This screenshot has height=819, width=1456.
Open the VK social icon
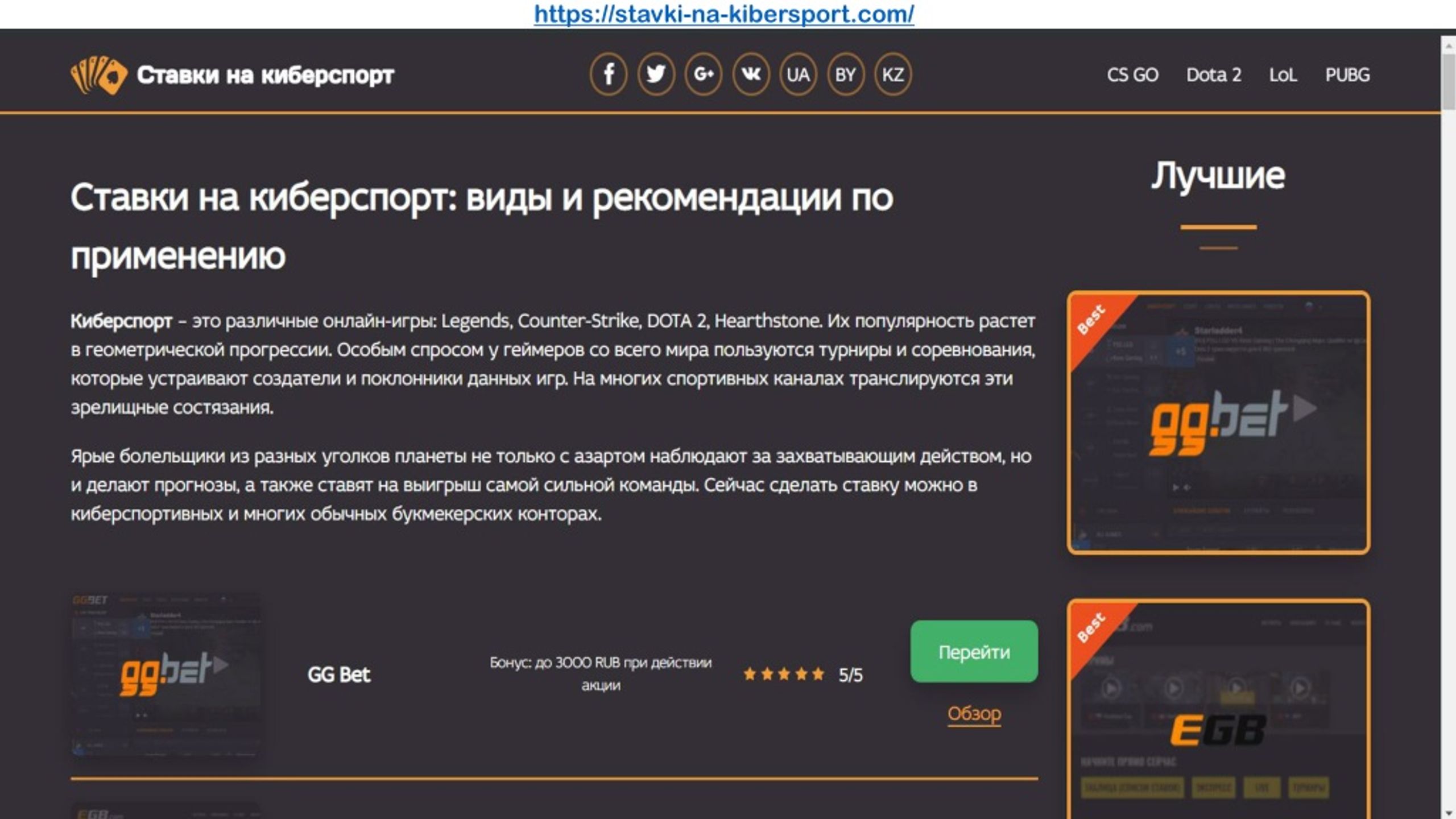click(x=751, y=75)
